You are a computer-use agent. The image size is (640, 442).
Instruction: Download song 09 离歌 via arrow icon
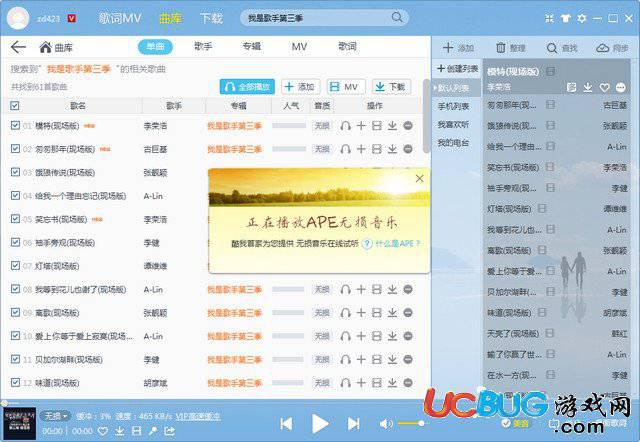(x=392, y=313)
